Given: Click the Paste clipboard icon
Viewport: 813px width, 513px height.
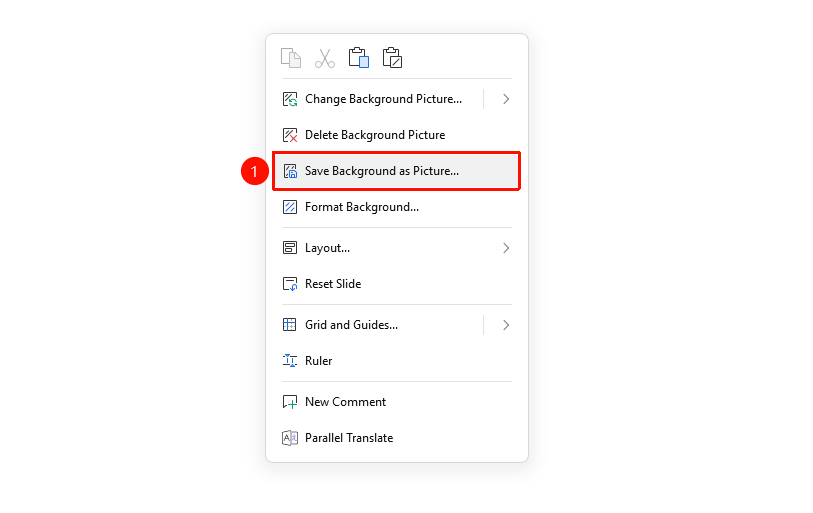Looking at the screenshot, I should pos(359,58).
